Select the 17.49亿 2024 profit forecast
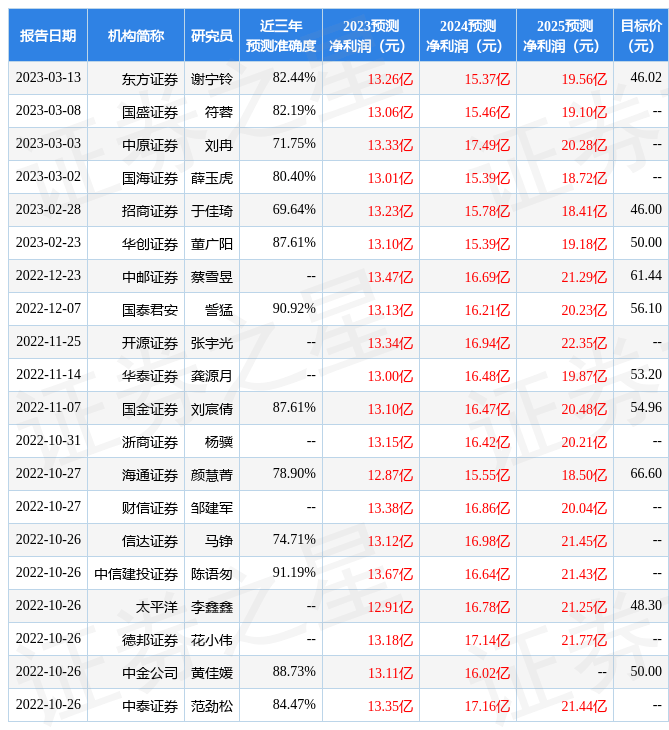The width and height of the screenshot is (669, 730). pyautogui.click(x=487, y=145)
